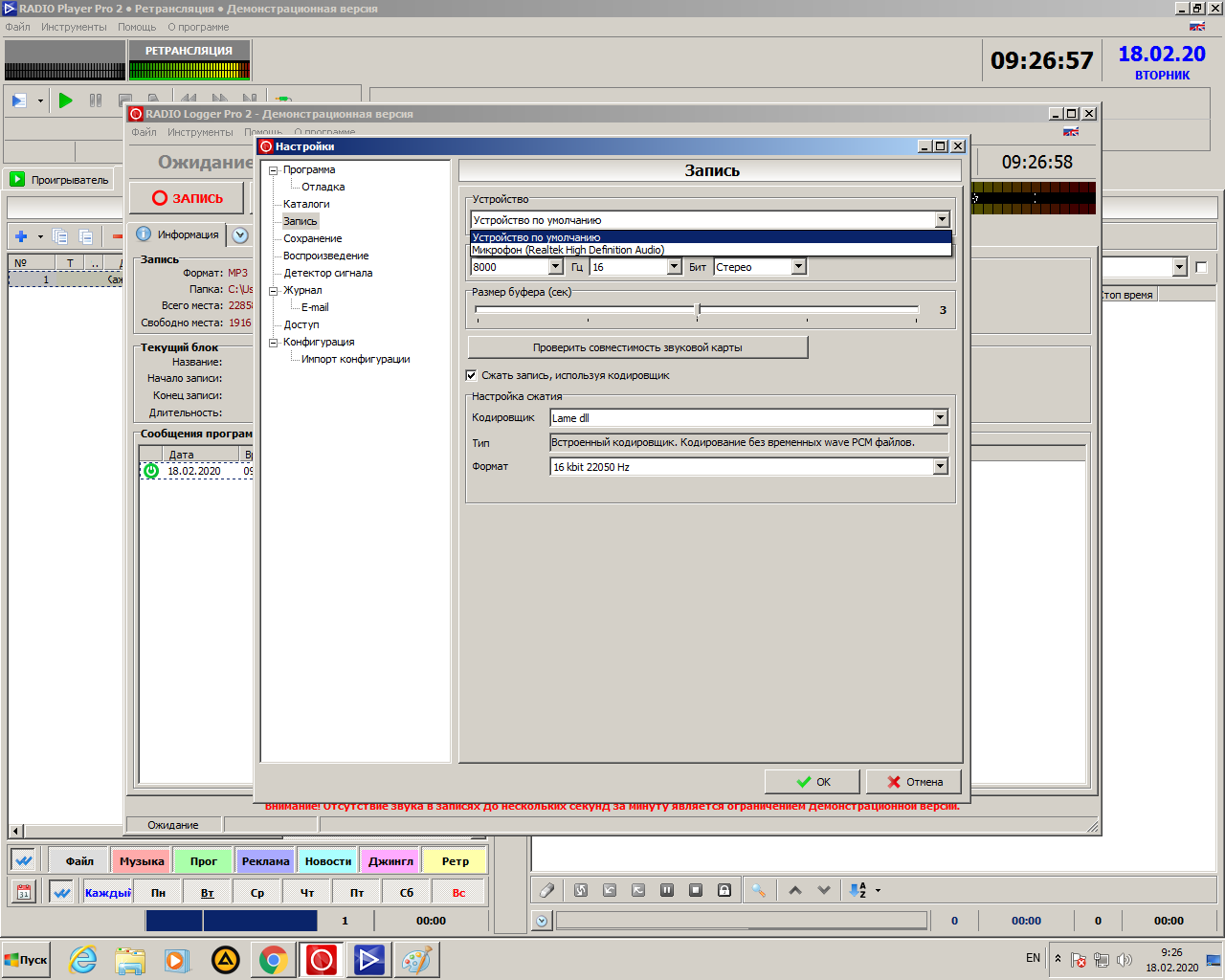The width and height of the screenshot is (1225, 980).
Task: Click Start button Пуск on taskbar
Action: click(26, 960)
